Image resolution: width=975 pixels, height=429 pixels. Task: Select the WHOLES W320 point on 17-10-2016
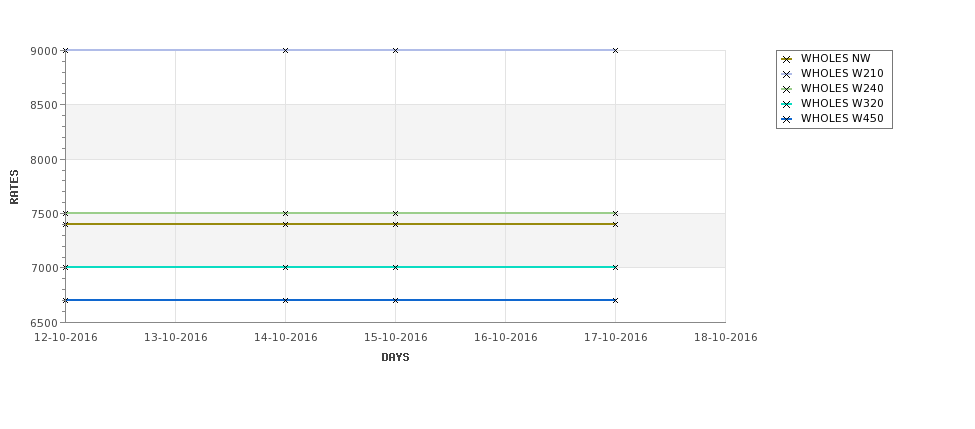[616, 267]
